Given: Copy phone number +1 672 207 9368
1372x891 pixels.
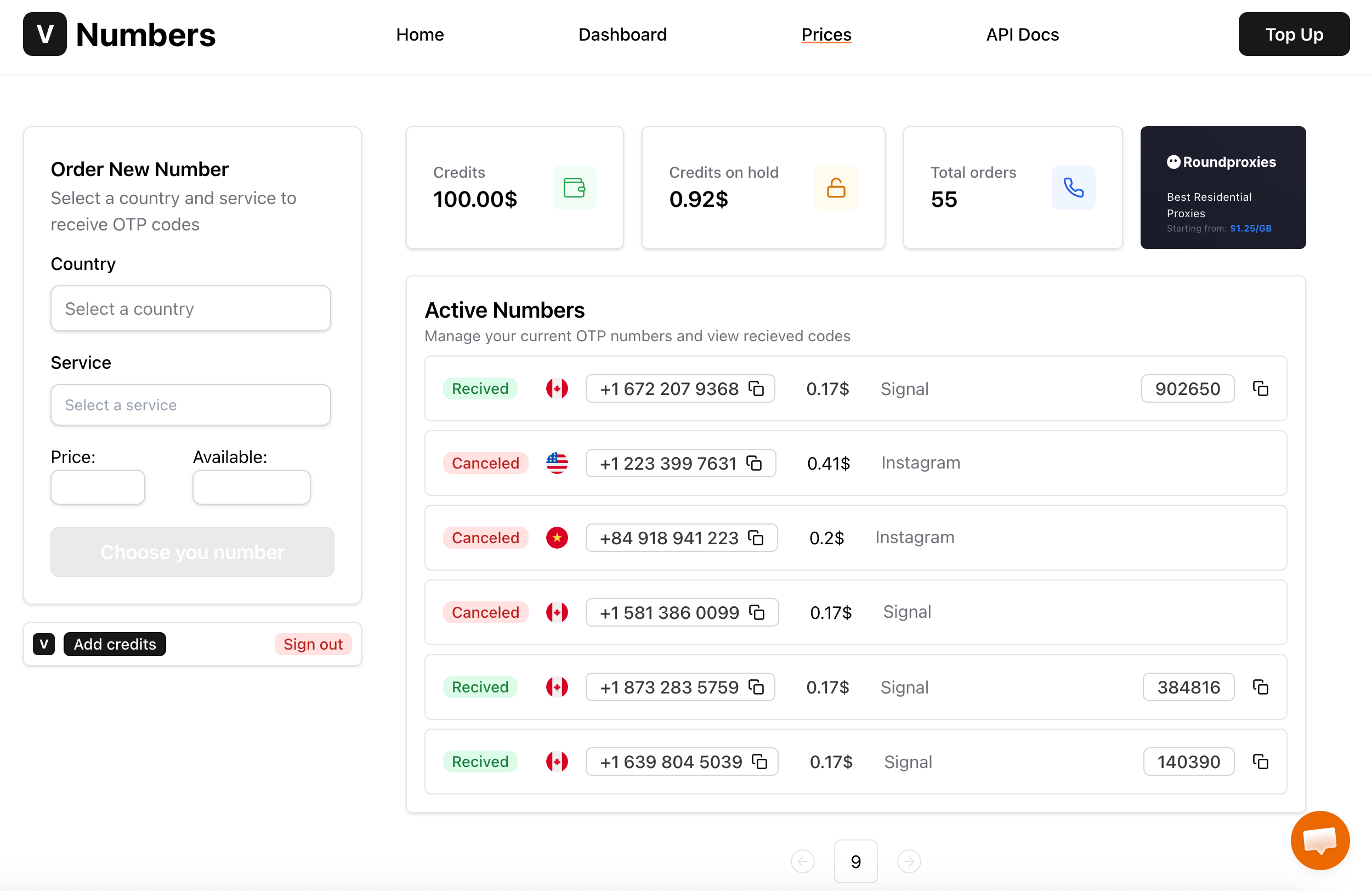Looking at the screenshot, I should pos(756,388).
